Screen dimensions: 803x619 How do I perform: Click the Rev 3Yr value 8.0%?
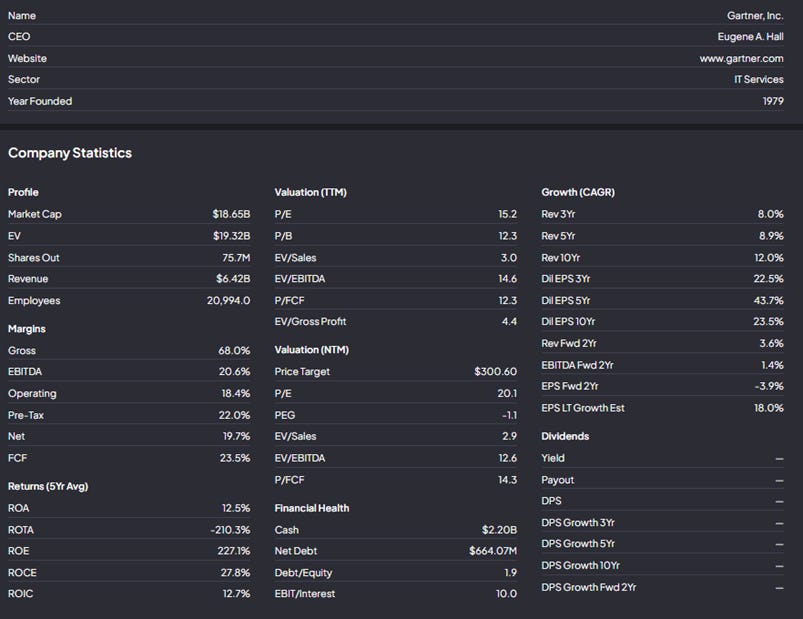tap(771, 214)
